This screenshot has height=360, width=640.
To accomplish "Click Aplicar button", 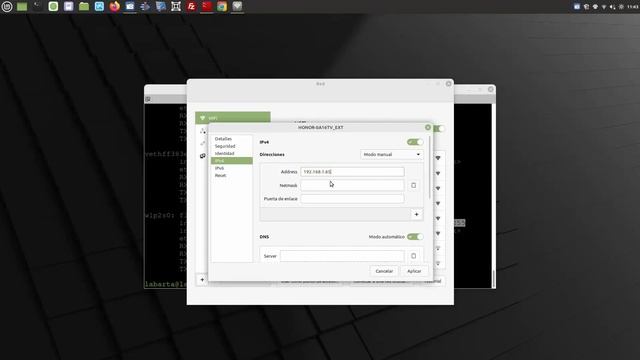I will 414,271.
